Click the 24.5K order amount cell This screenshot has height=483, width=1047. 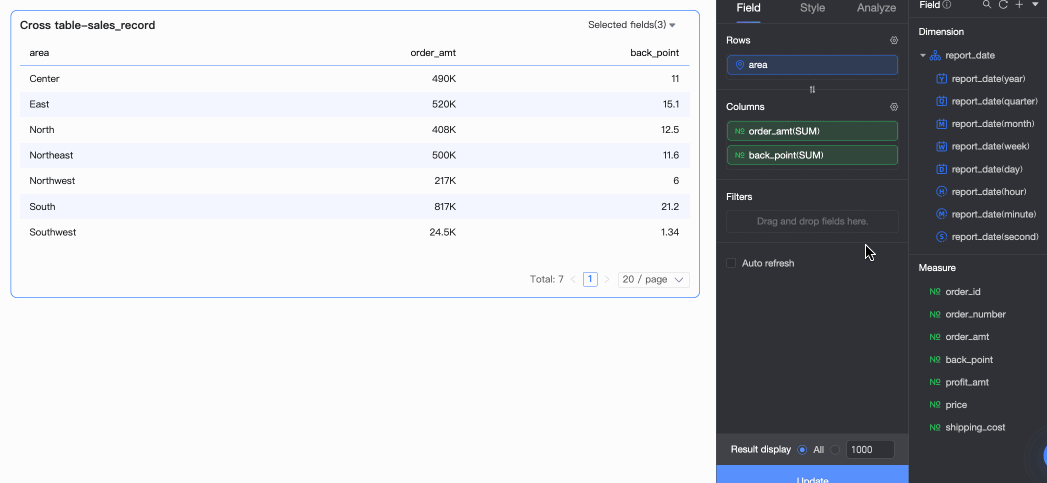[443, 232]
